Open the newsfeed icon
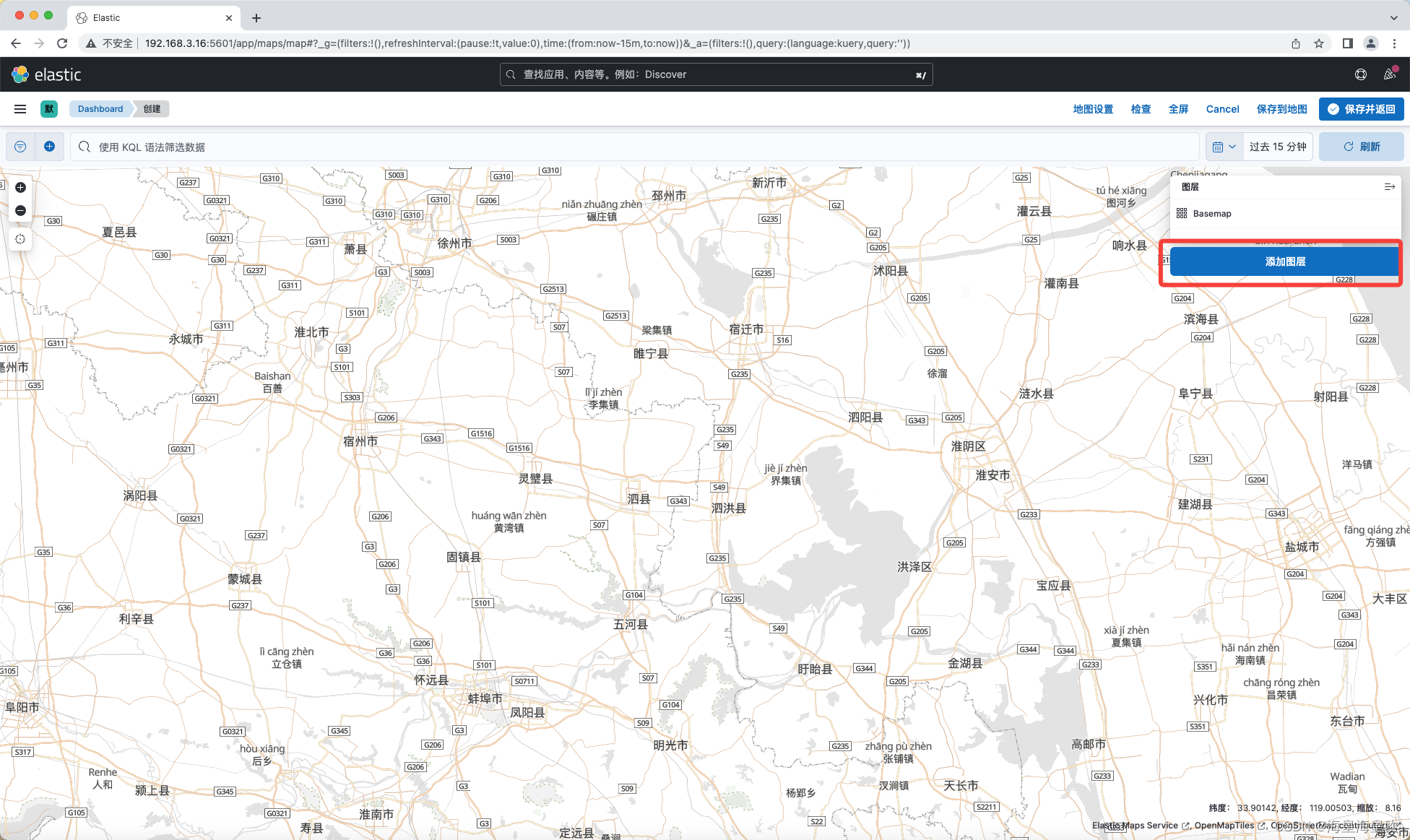Image resolution: width=1410 pixels, height=840 pixels. (1390, 74)
